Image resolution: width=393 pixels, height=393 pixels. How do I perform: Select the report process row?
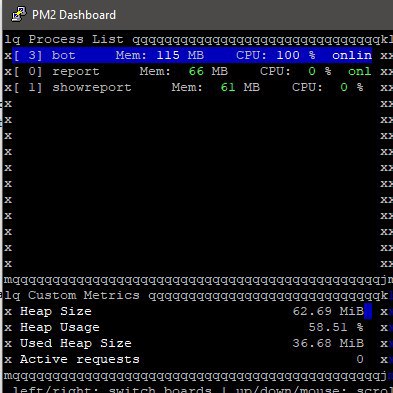click(x=192, y=71)
